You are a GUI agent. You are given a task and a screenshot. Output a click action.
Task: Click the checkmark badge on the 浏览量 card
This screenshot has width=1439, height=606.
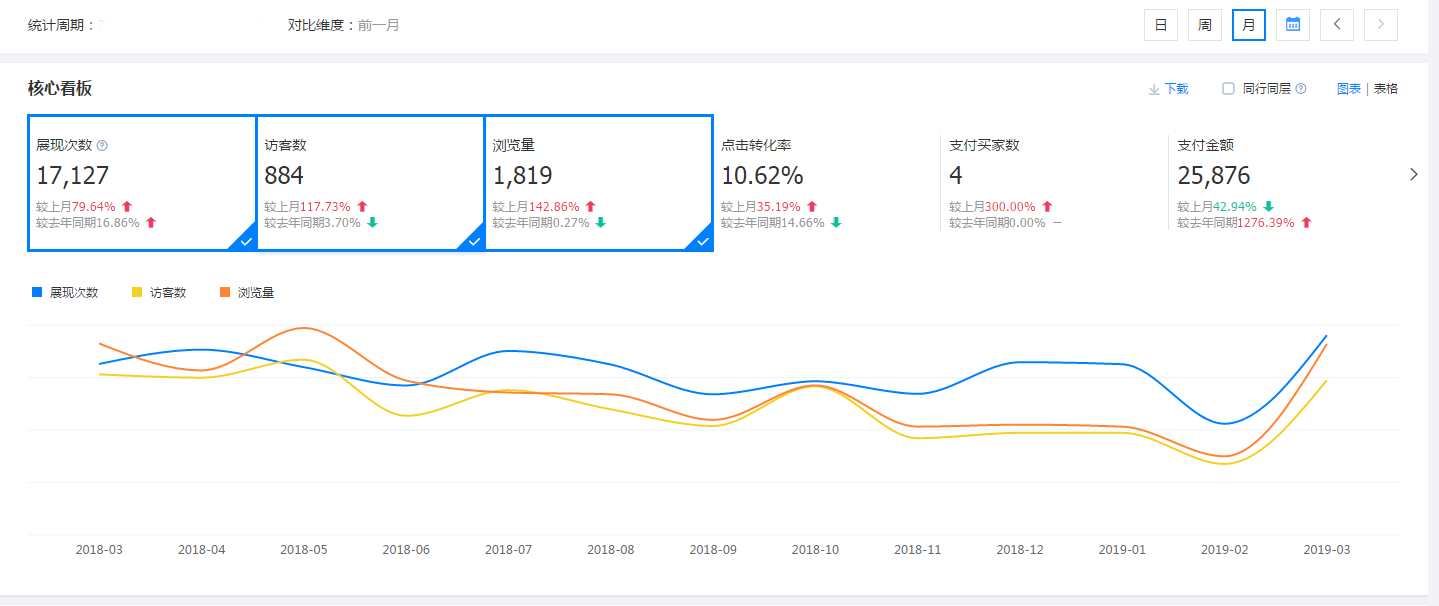[x=703, y=241]
